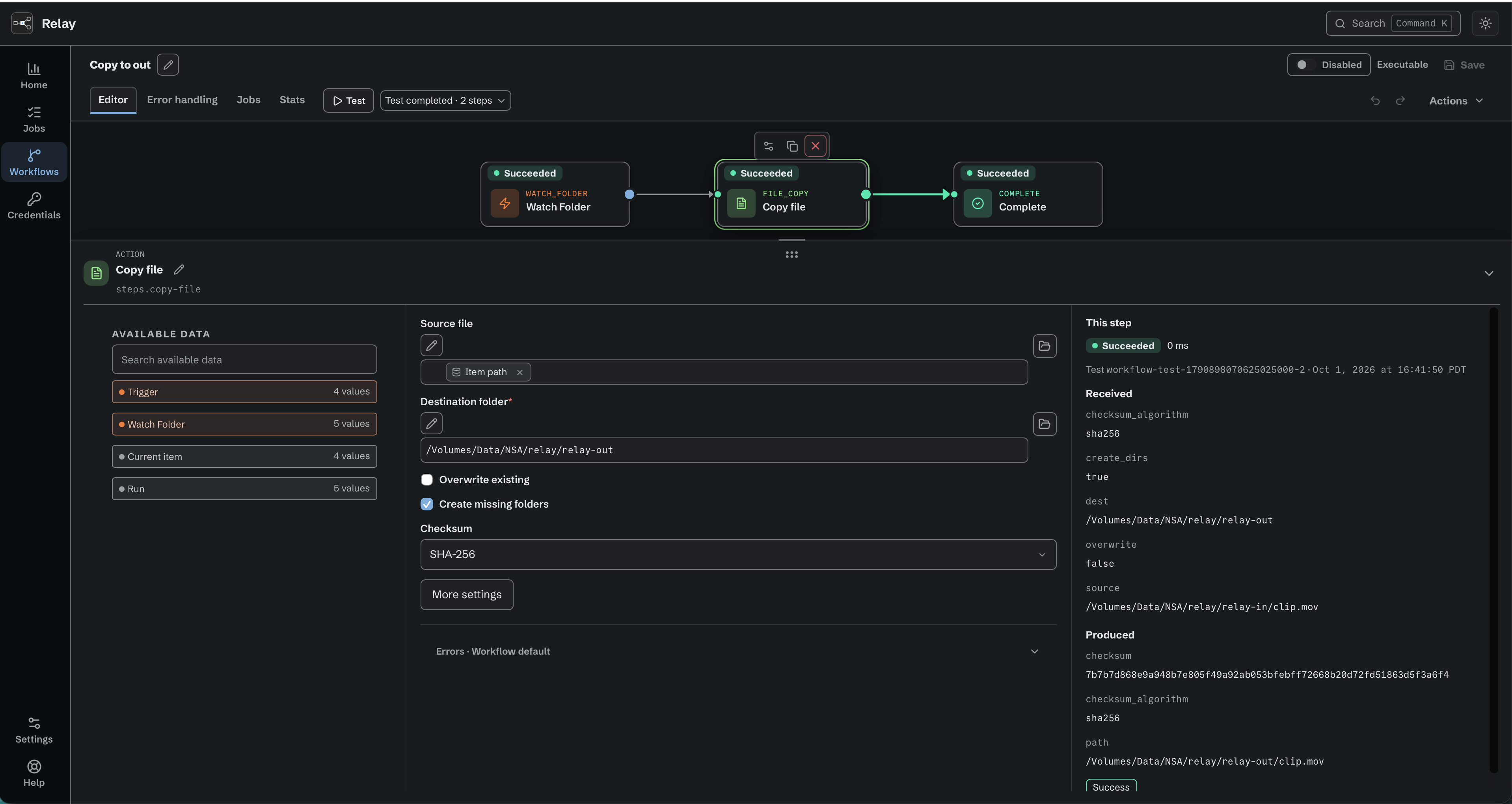Open More settings
The image size is (1512, 804).
pos(467,594)
